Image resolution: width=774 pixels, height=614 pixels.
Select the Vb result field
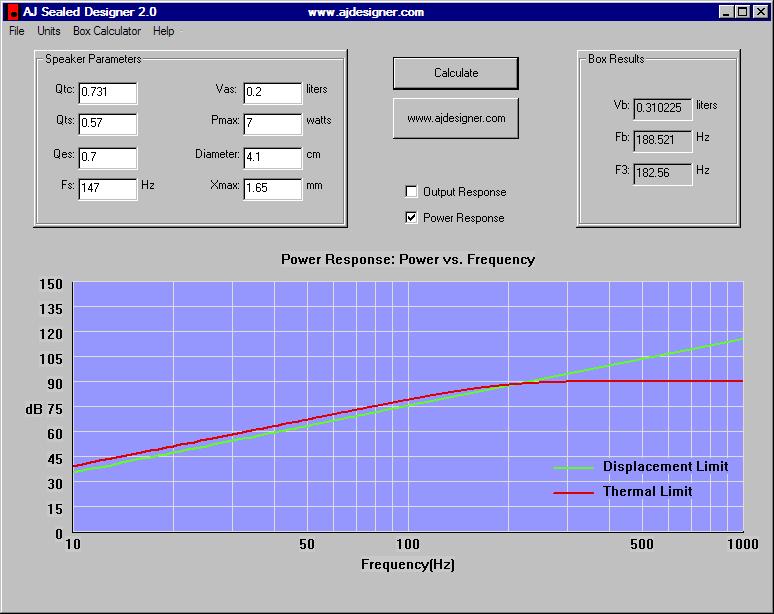[x=663, y=109]
